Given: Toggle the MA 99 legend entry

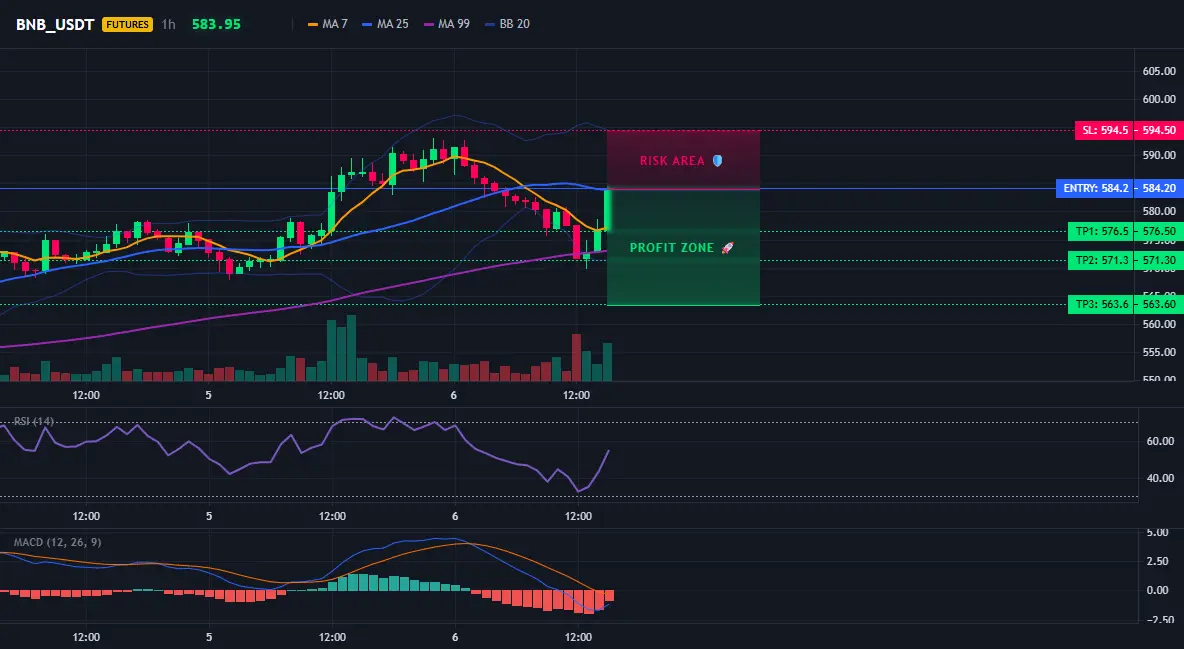Looking at the screenshot, I should [447, 24].
